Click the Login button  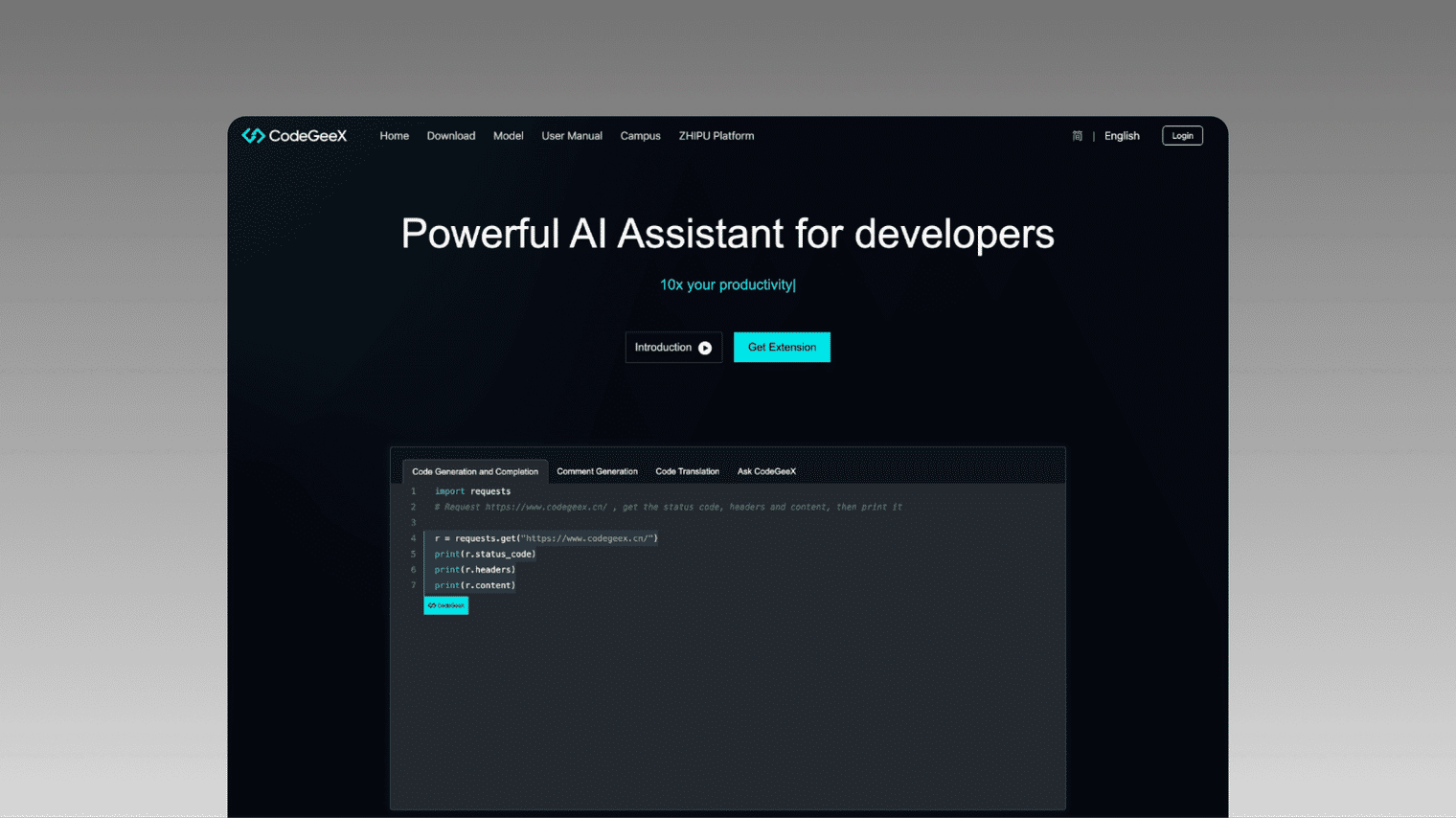pos(1182,136)
